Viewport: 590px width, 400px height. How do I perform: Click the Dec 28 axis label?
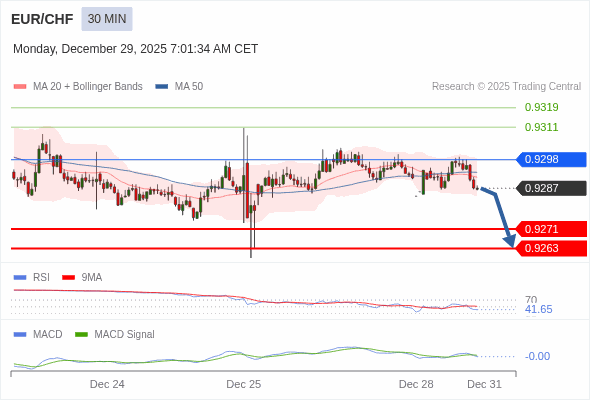[416, 384]
